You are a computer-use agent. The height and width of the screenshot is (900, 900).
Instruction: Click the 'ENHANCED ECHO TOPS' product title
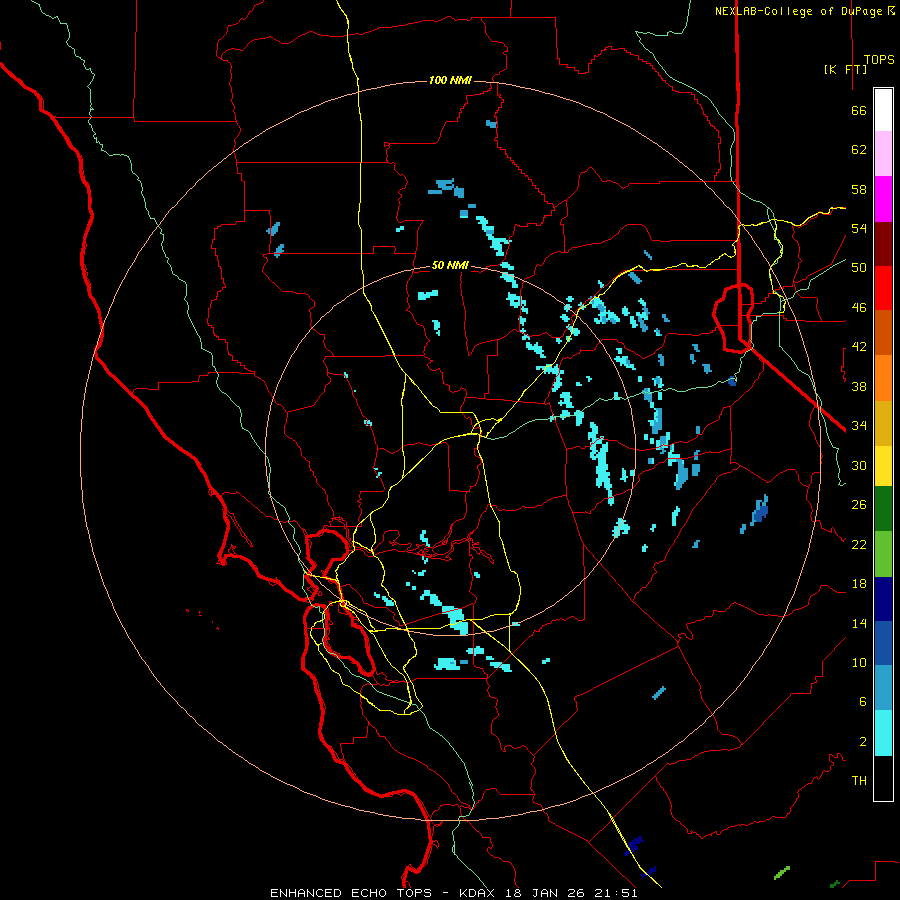[x=351, y=893]
